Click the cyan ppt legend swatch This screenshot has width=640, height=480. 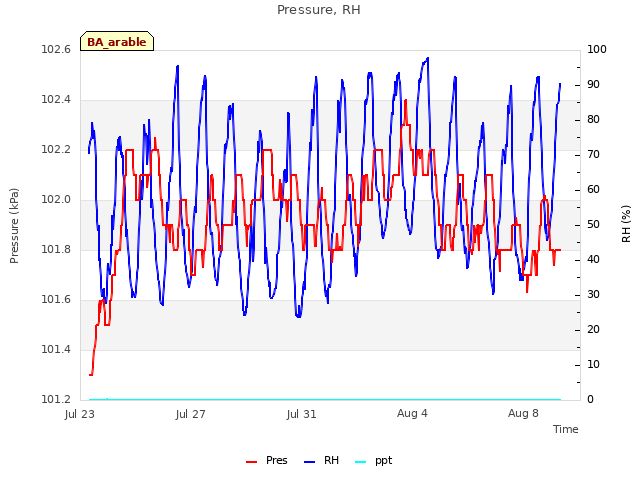click(361, 462)
